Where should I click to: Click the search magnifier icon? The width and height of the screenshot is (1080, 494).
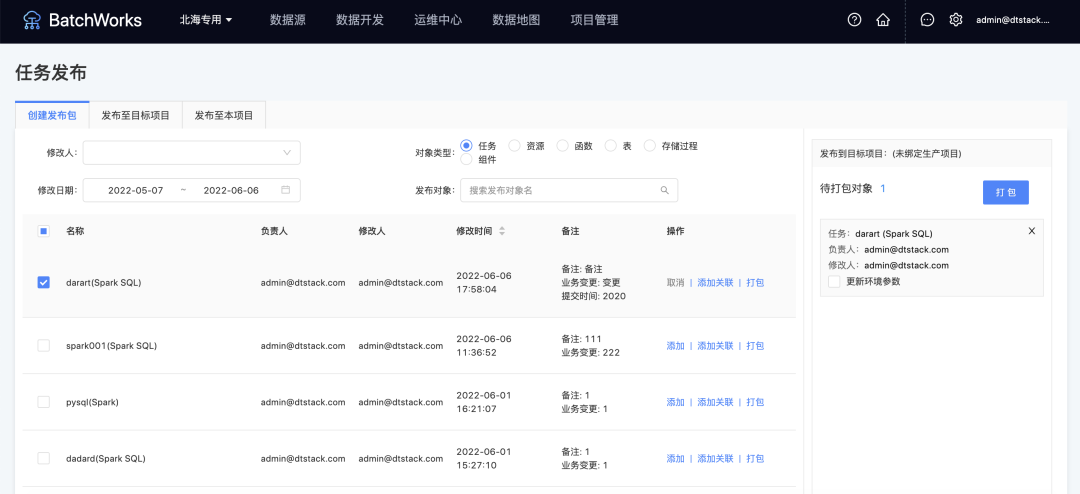[664, 190]
